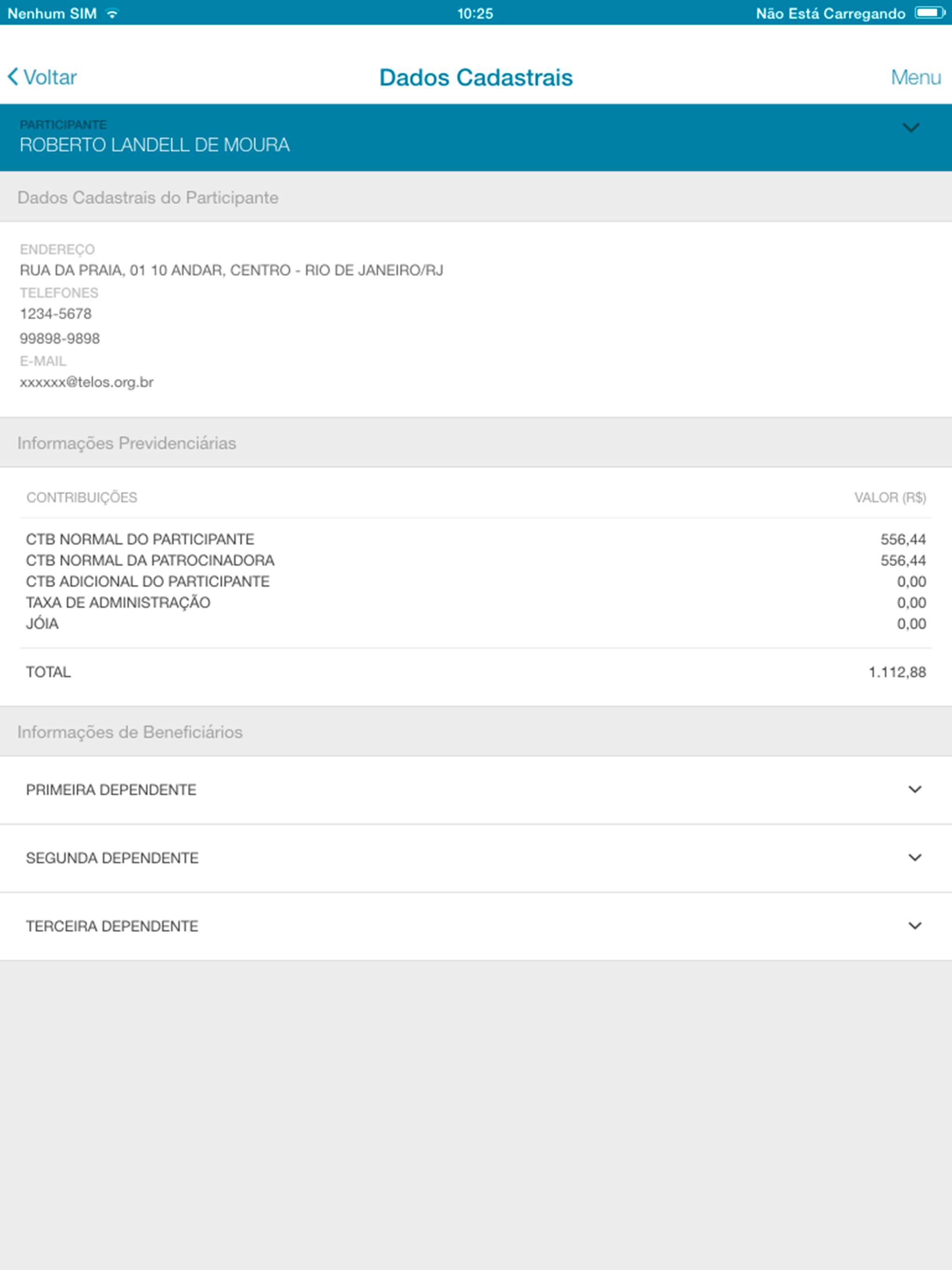Viewport: 952px width, 1270px height.
Task: Click the 556,44 value for CTB NORMAL DO PARTICIPANTE
Action: point(903,539)
